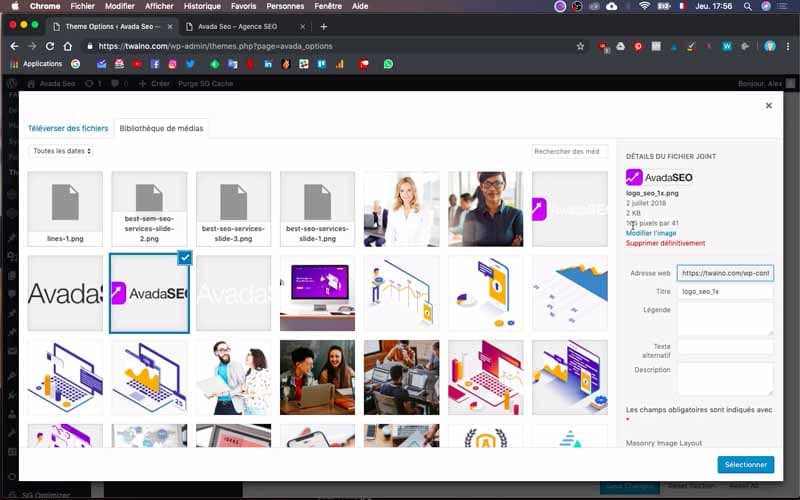800x500 pixels.
Task: Open the Fenêtre menu
Action: click(x=328, y=6)
